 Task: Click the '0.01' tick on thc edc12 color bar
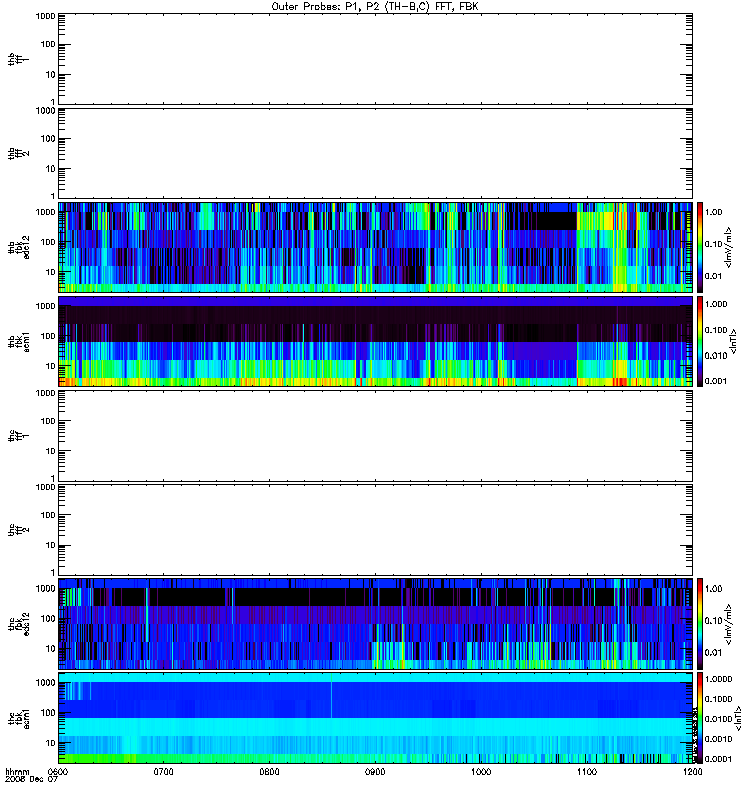tap(713, 653)
